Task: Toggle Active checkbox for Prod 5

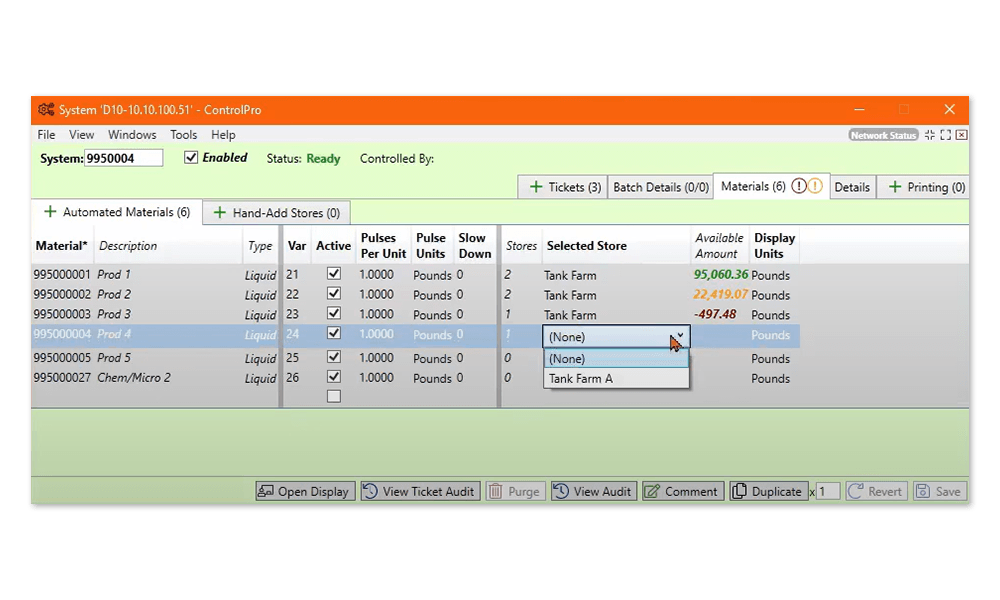Action: 334,356
